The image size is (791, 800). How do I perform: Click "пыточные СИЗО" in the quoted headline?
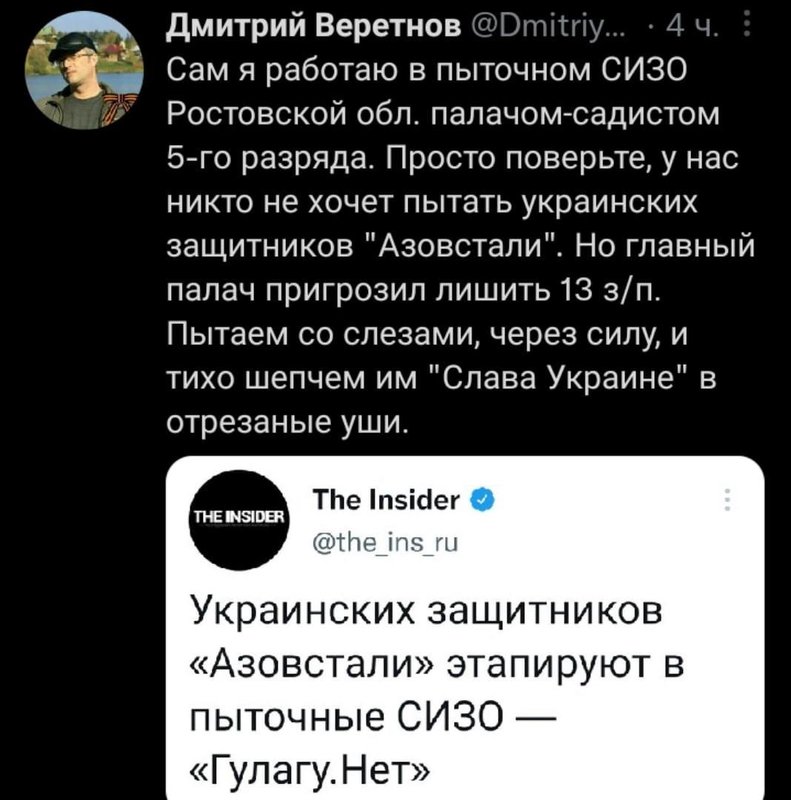[x=360, y=717]
